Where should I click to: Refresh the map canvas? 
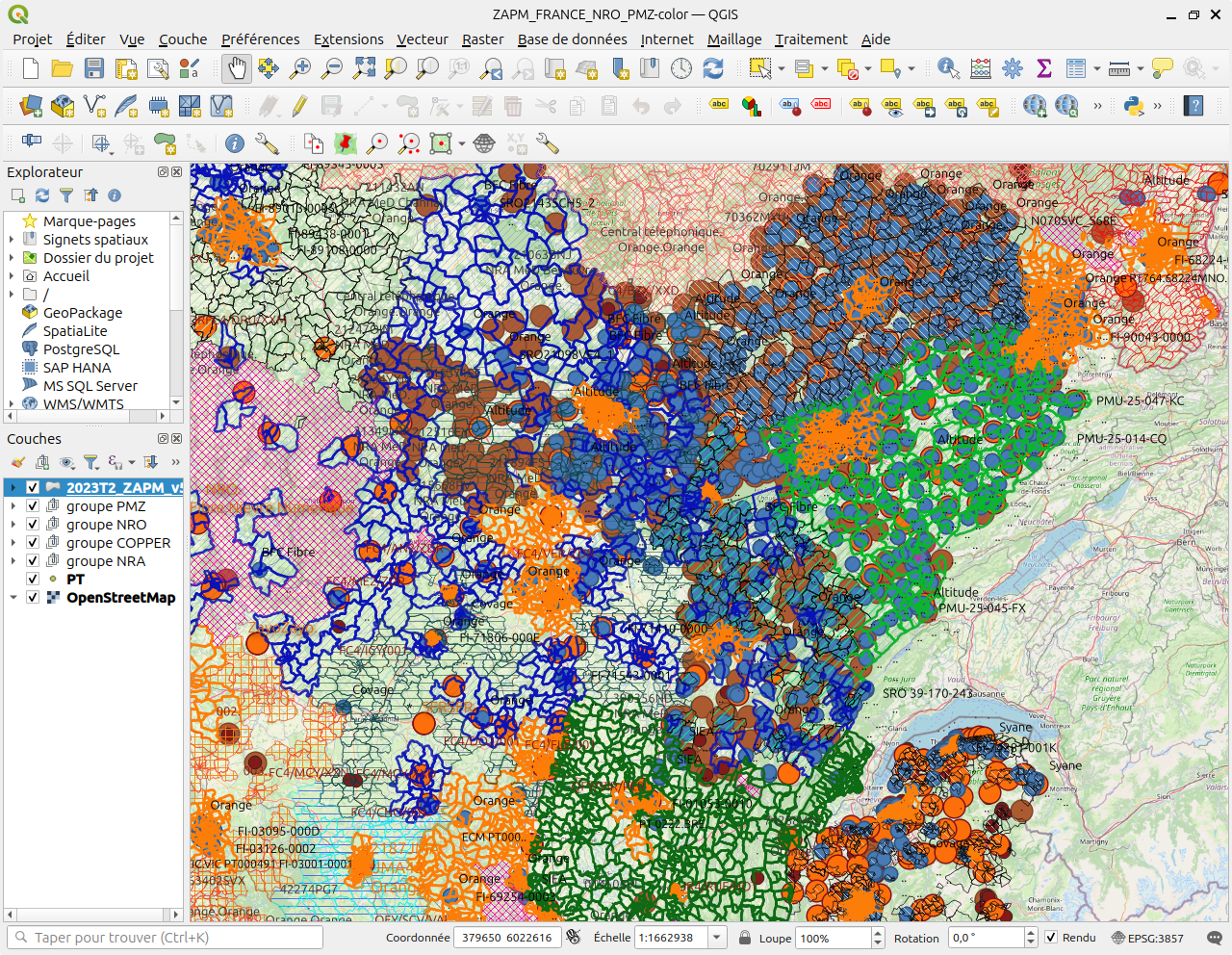[713, 68]
